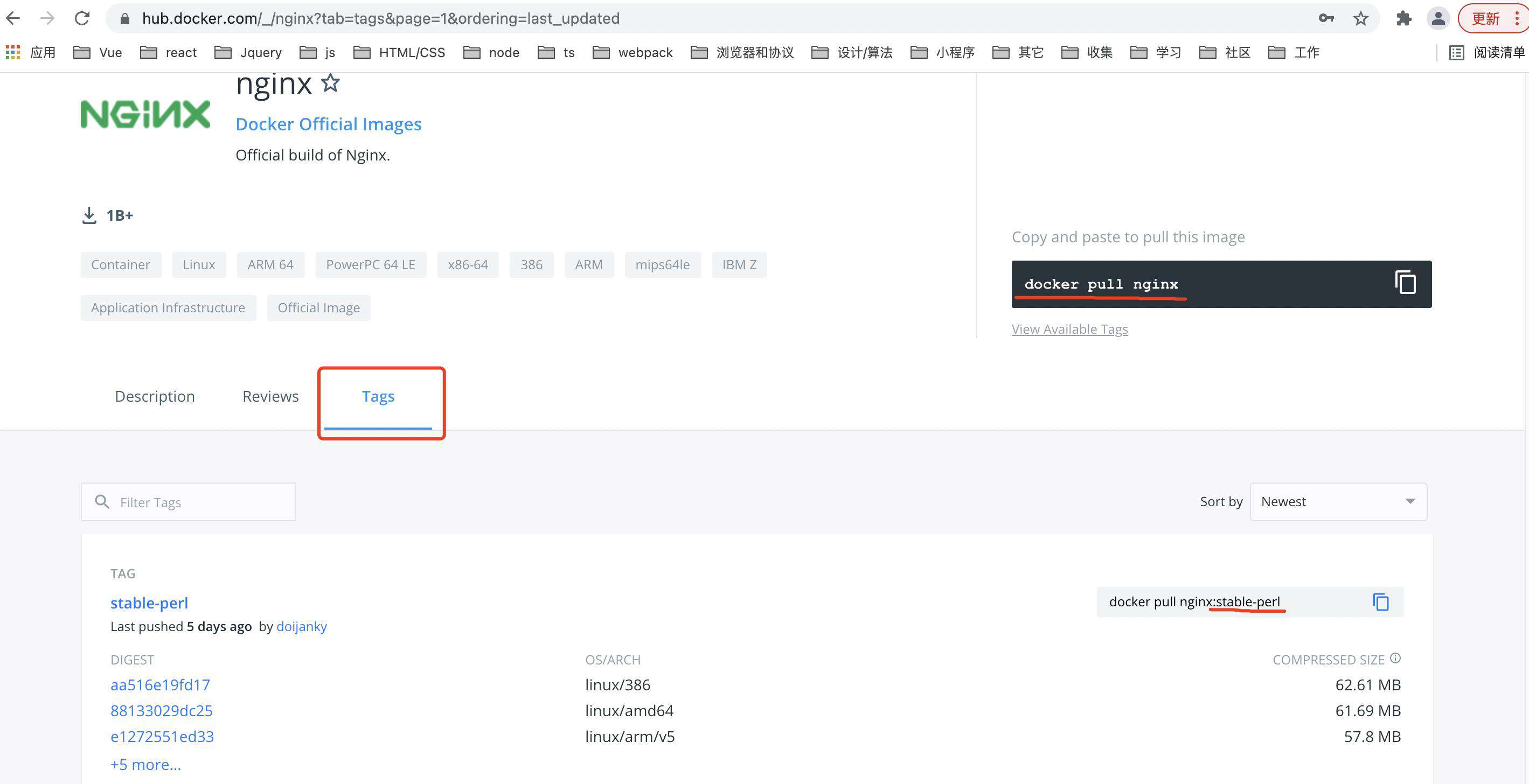Click the Linux architecture filter tag
Viewport: 1529px width, 784px height.
click(x=198, y=264)
